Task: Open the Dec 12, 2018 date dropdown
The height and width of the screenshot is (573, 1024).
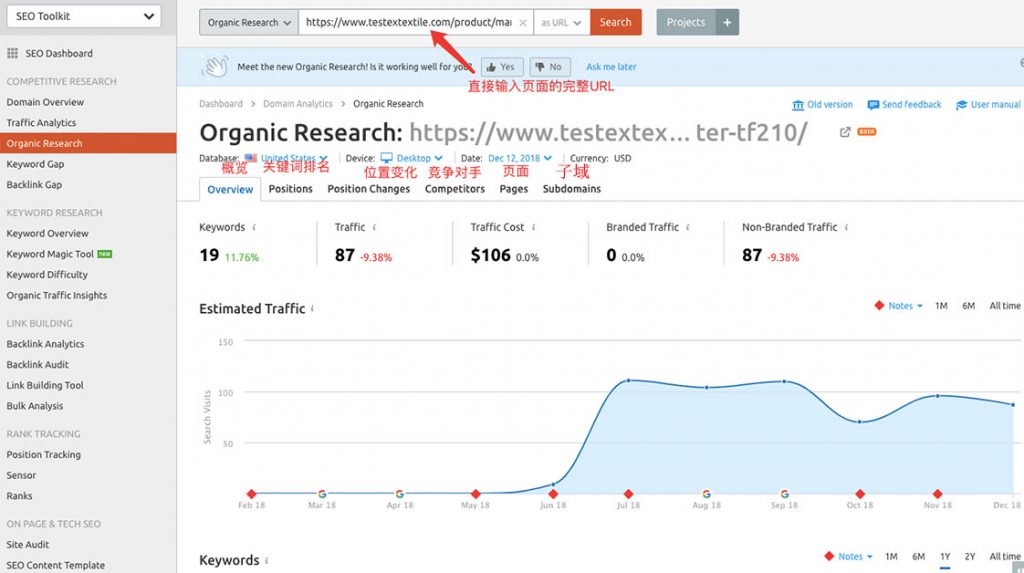Action: pos(520,158)
